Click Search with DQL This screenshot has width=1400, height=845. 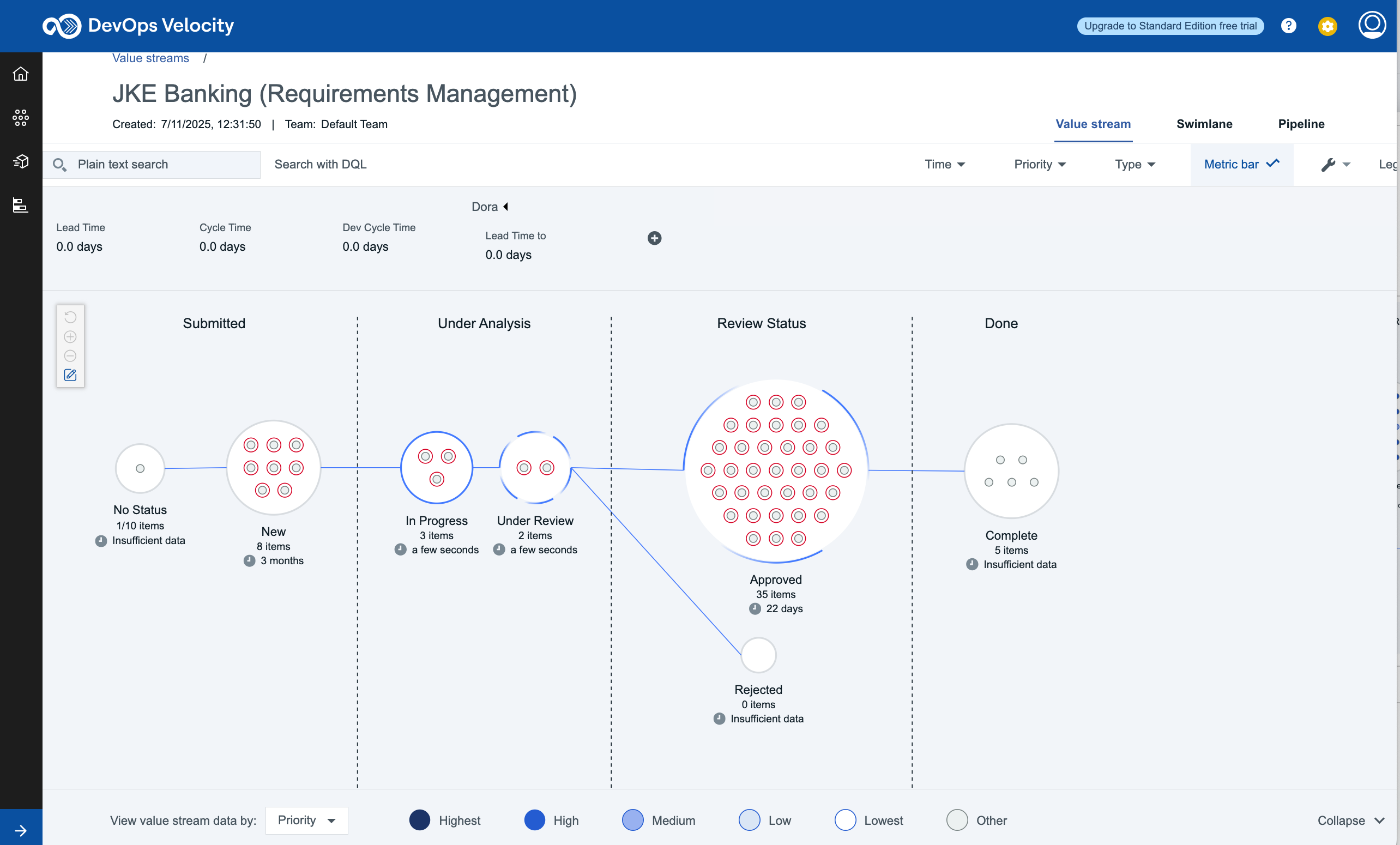pyautogui.click(x=321, y=164)
